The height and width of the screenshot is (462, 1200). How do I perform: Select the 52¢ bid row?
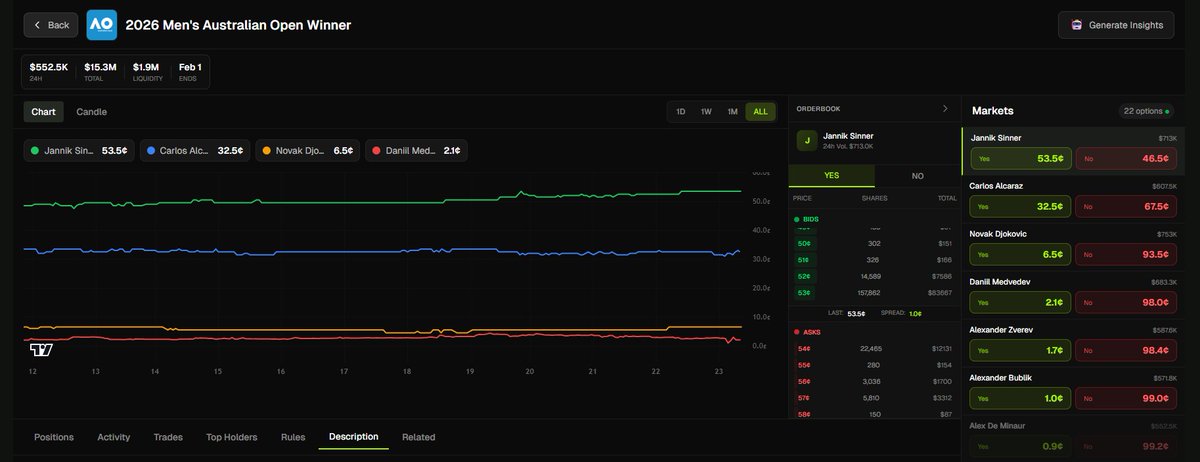pos(875,276)
